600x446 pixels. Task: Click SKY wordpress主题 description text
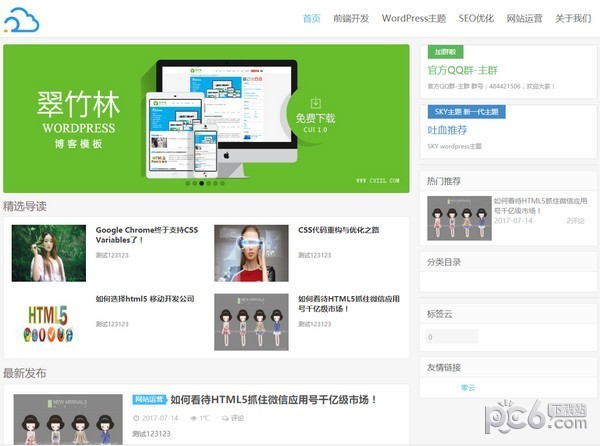point(454,146)
